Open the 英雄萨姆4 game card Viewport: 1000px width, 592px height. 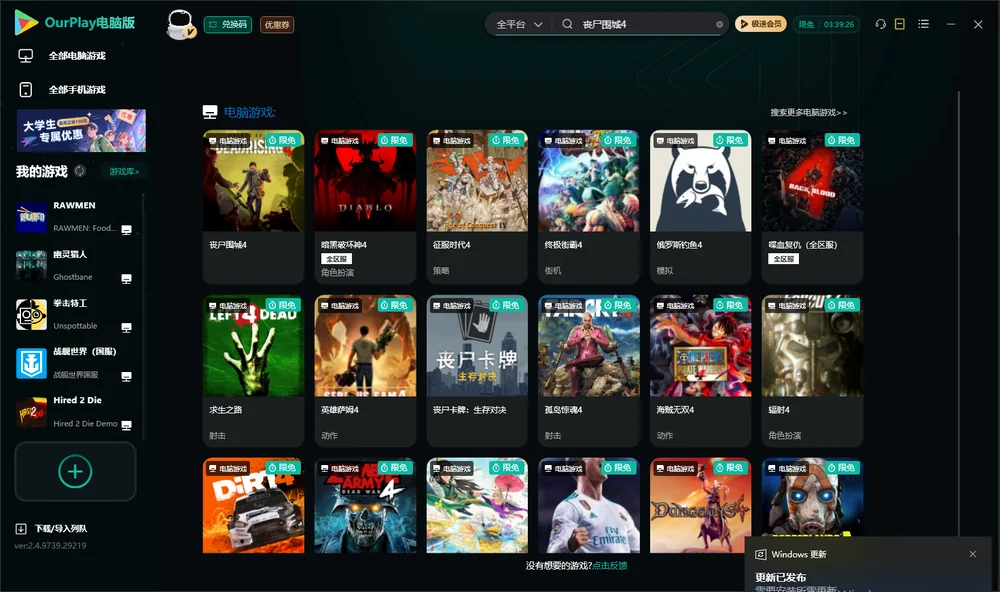coord(365,371)
